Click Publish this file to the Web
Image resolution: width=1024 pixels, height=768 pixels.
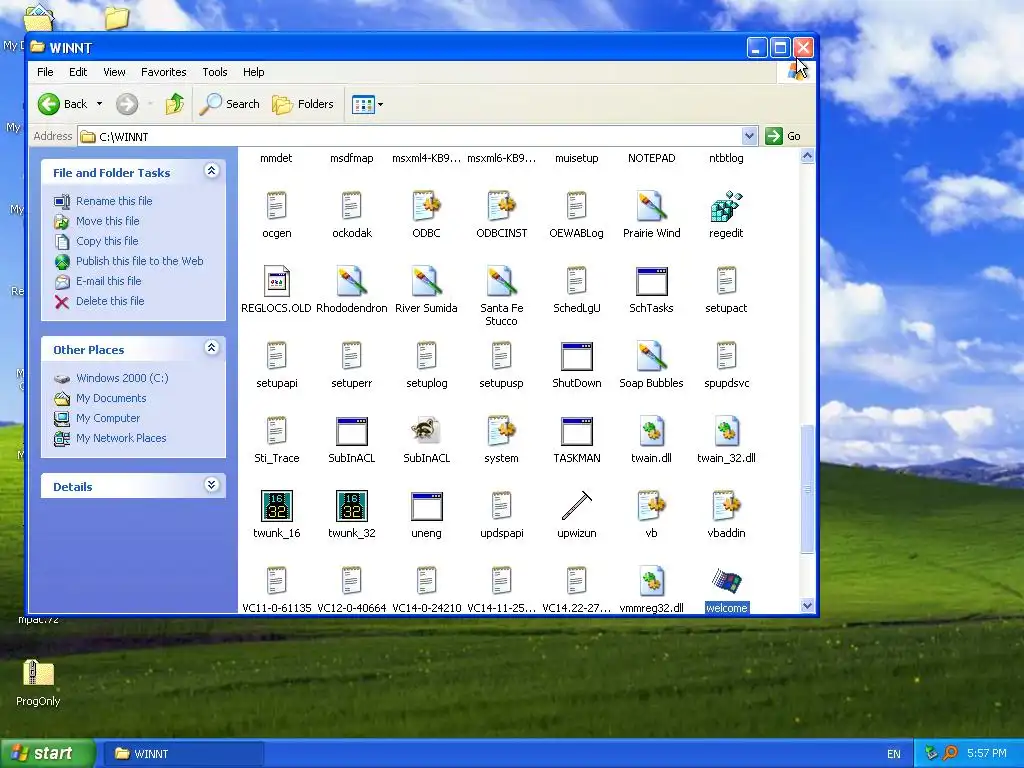140,261
